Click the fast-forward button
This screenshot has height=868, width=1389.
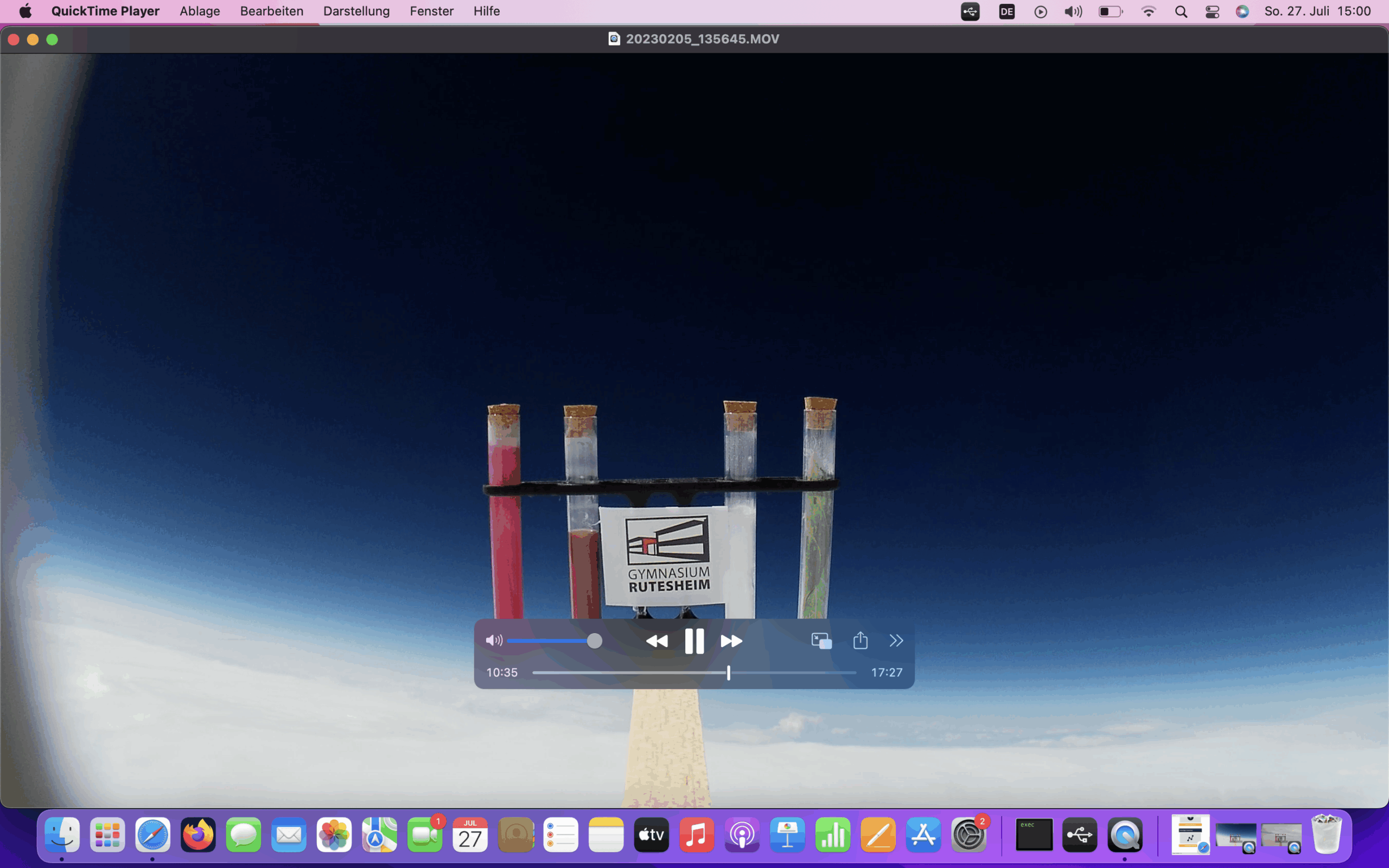[731, 641]
